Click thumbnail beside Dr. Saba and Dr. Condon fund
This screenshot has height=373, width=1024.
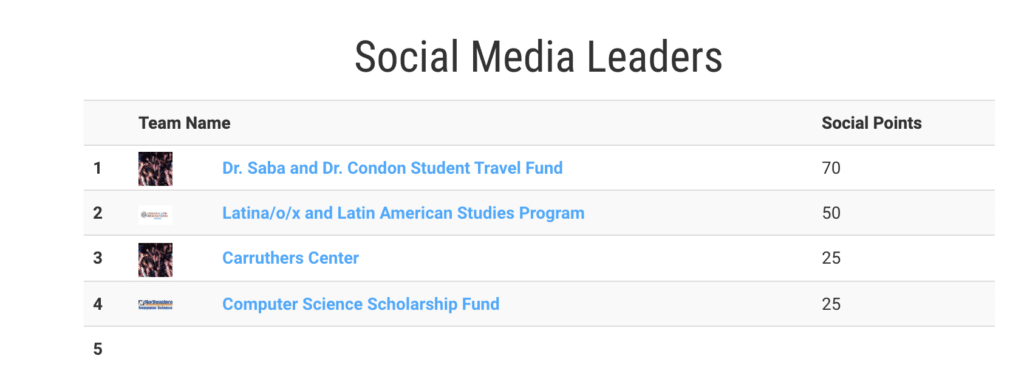point(155,169)
